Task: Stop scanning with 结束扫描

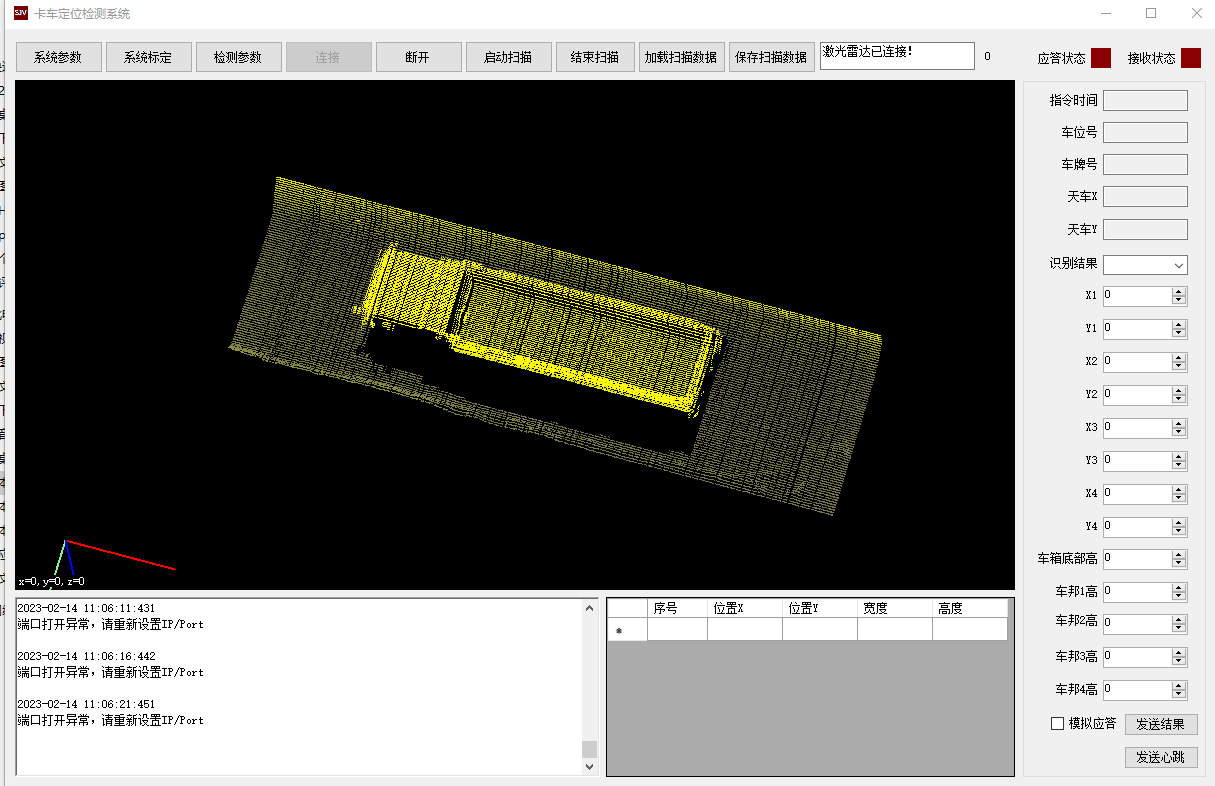Action: (x=595, y=57)
